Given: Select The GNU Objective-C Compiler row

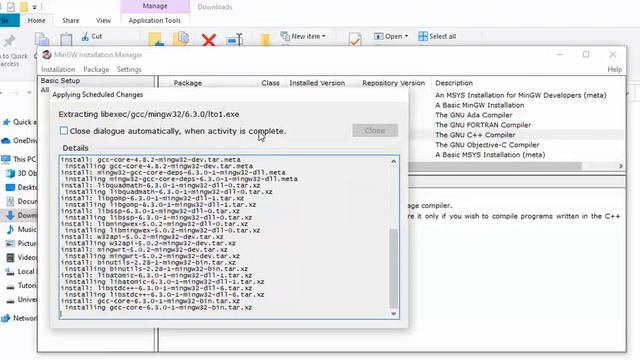Looking at the screenshot, I should coord(487,145).
